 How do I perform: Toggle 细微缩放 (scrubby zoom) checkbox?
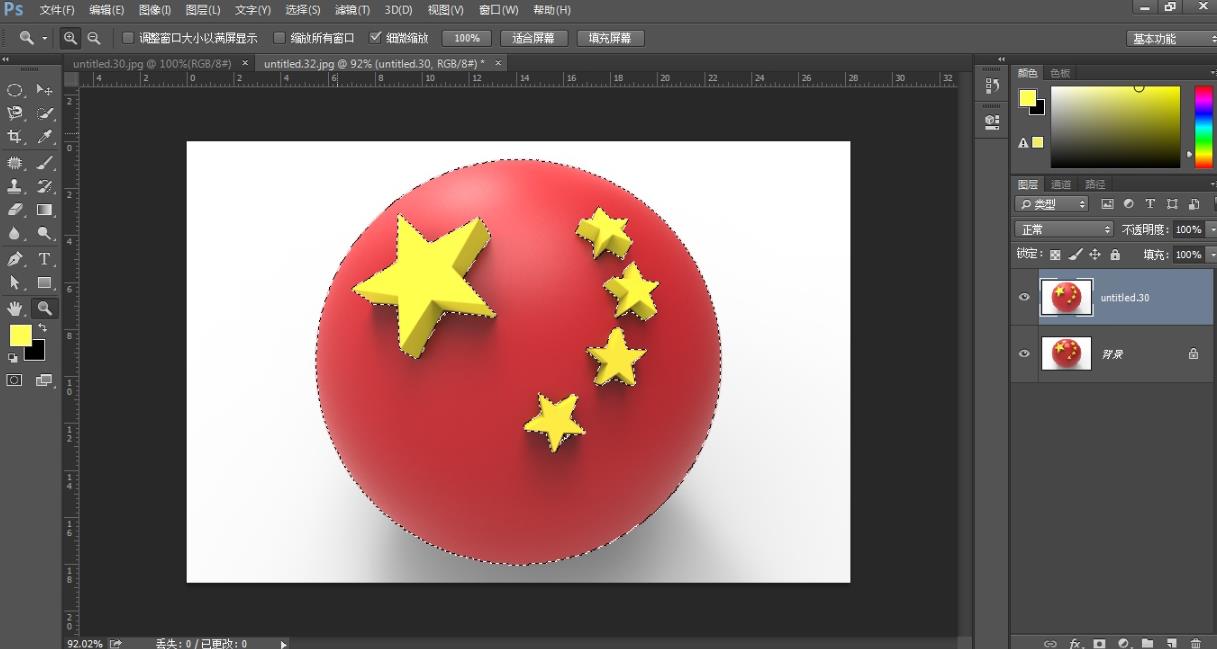click(x=375, y=37)
